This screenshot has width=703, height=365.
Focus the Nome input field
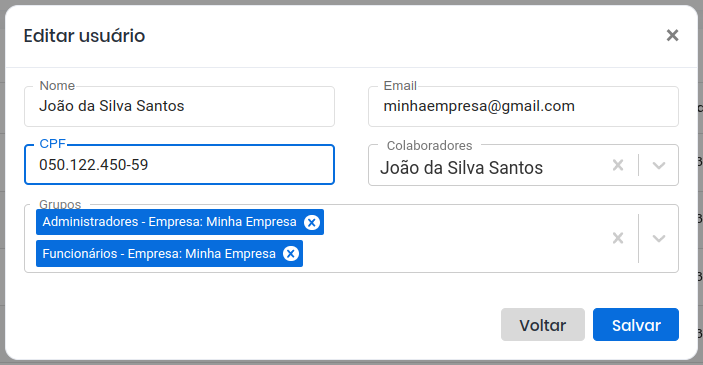coord(179,106)
